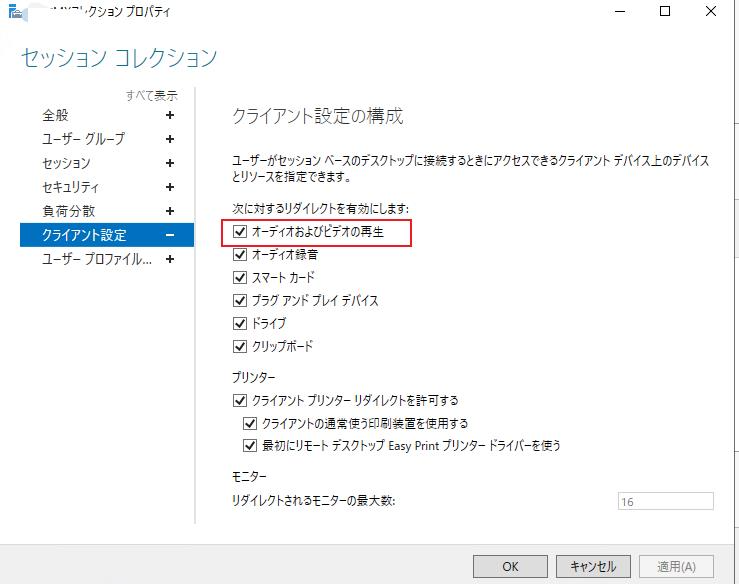This screenshot has width=739, height=584.
Task: Open the セッション page
Action: coord(66,163)
